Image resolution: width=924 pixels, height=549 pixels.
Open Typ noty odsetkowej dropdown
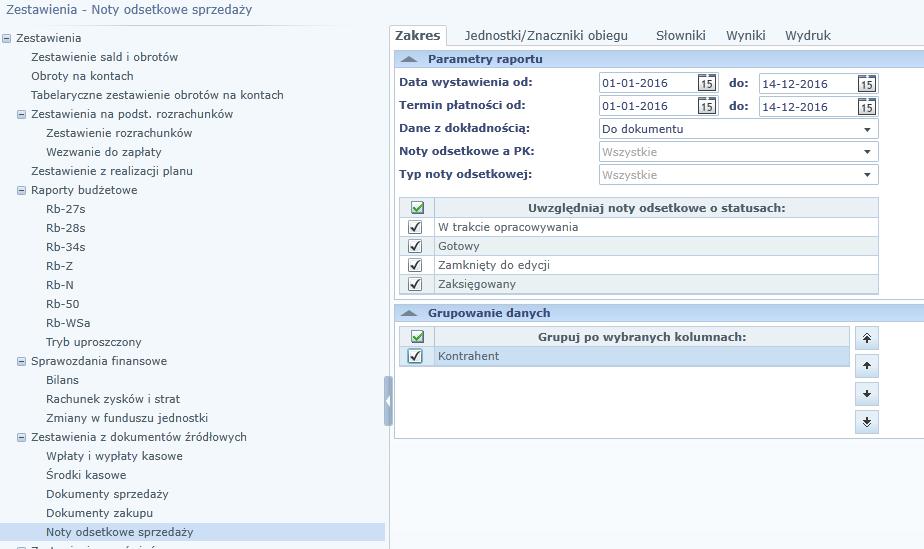[867, 175]
